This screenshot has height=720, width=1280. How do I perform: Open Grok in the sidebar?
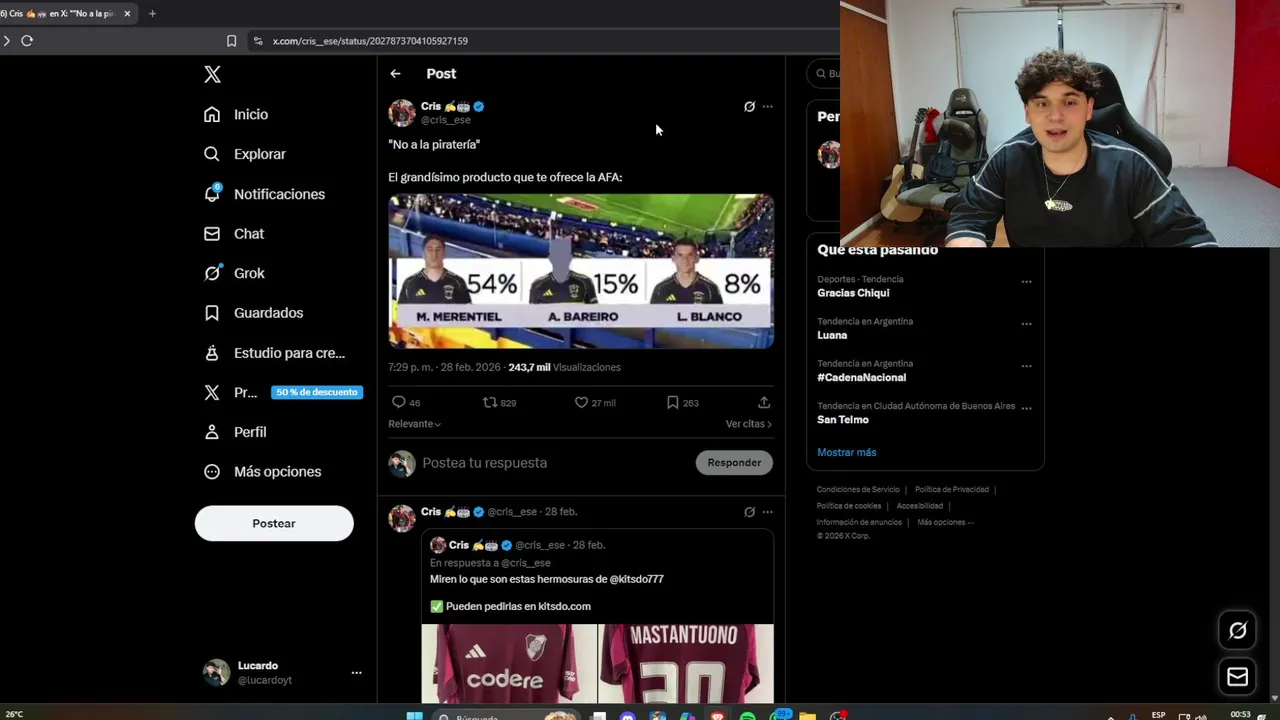[235, 273]
